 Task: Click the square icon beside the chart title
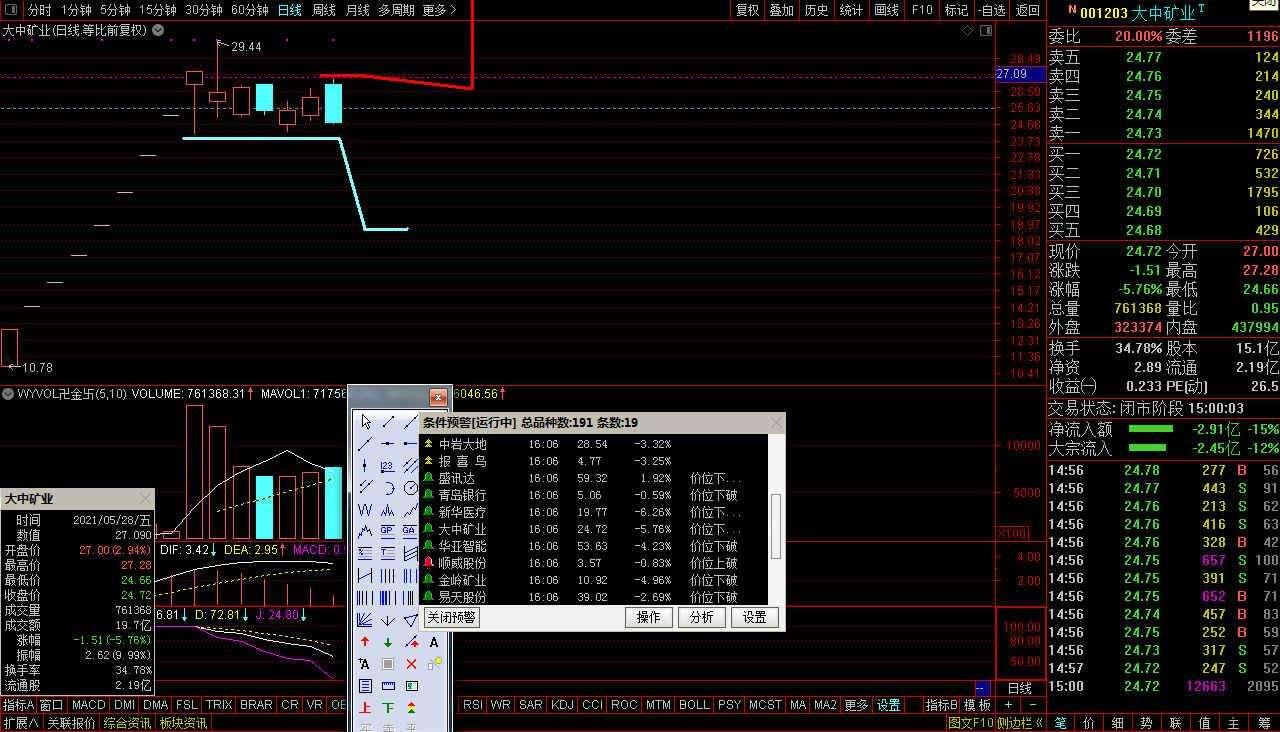pyautogui.click(x=986, y=31)
